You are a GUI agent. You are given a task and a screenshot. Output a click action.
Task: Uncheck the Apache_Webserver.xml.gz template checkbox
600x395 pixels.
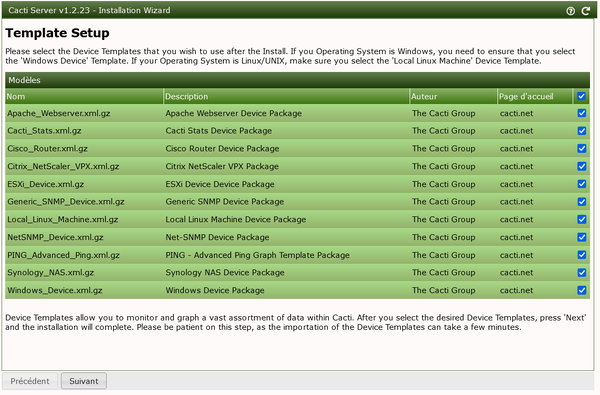pos(582,113)
